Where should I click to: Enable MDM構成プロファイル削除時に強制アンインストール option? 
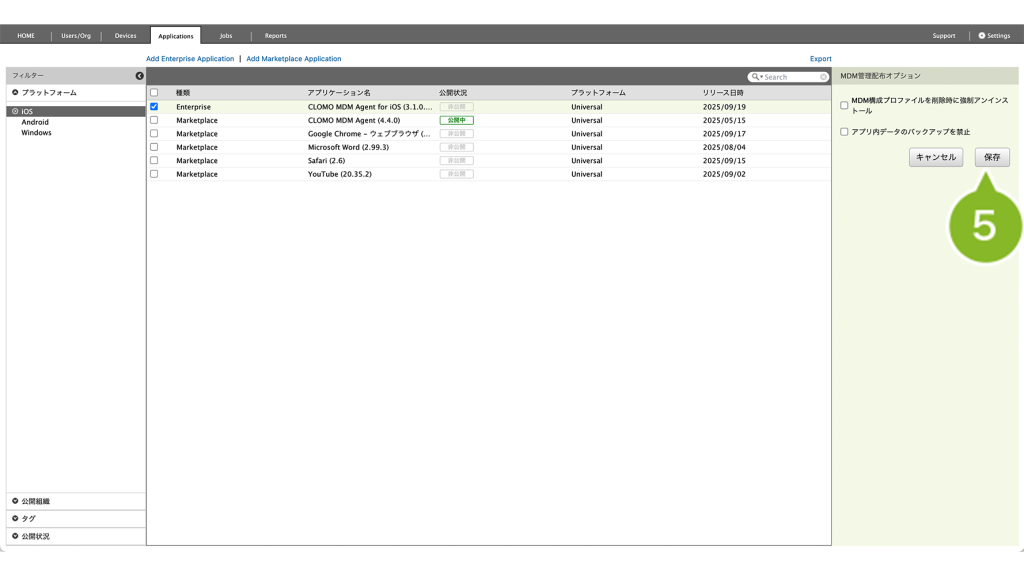pyautogui.click(x=844, y=105)
